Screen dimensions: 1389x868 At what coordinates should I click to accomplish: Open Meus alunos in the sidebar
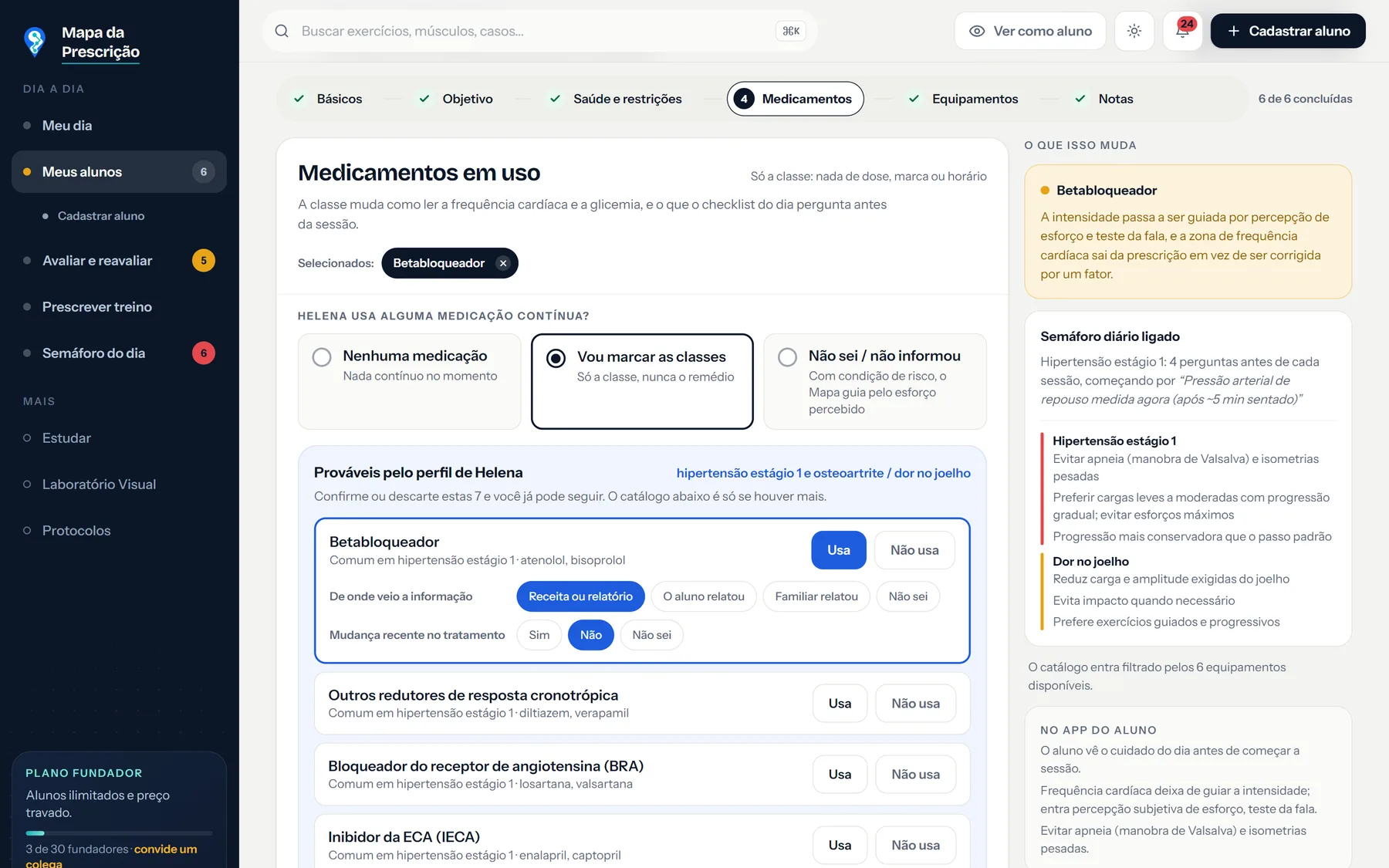119,172
